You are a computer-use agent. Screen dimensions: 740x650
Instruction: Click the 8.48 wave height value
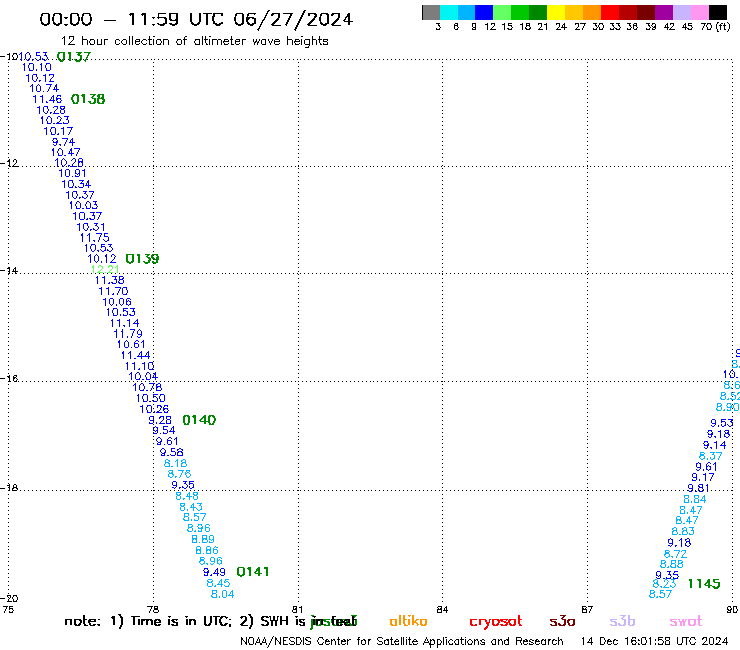point(187,496)
